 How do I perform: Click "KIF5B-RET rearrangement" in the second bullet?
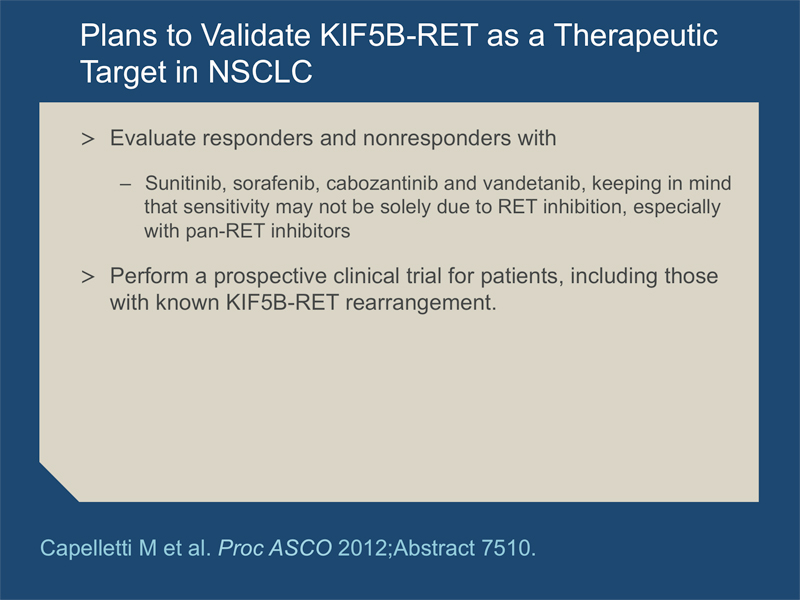point(360,303)
